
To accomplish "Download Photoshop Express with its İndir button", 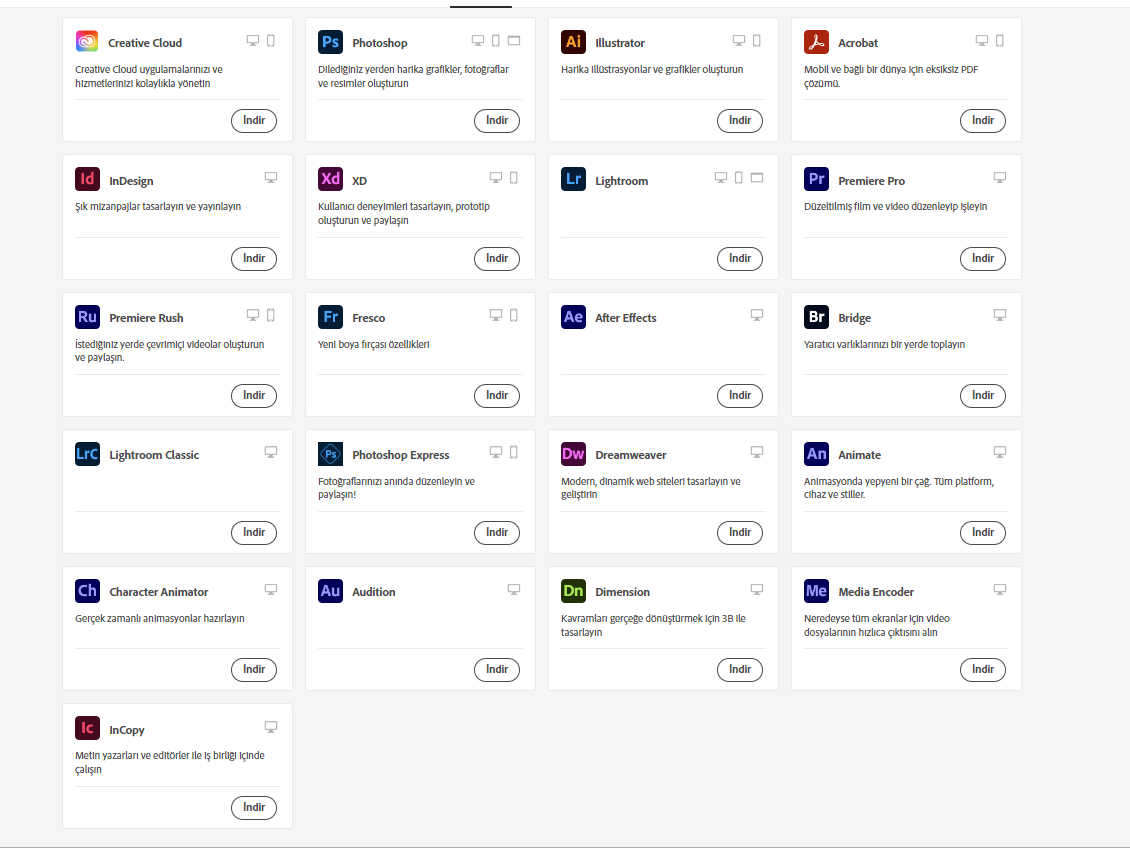I will click(497, 532).
